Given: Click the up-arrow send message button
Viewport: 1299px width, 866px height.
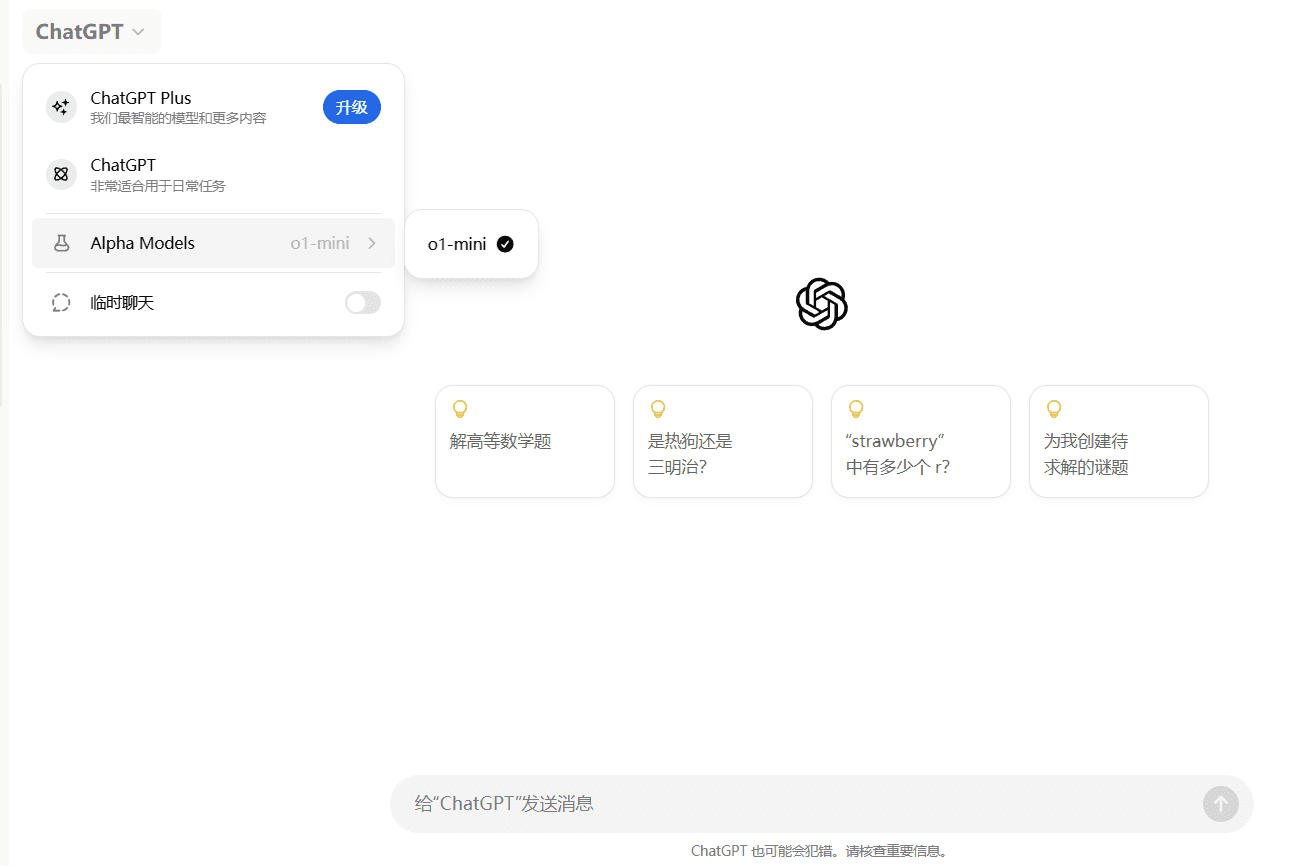Looking at the screenshot, I should (1220, 803).
